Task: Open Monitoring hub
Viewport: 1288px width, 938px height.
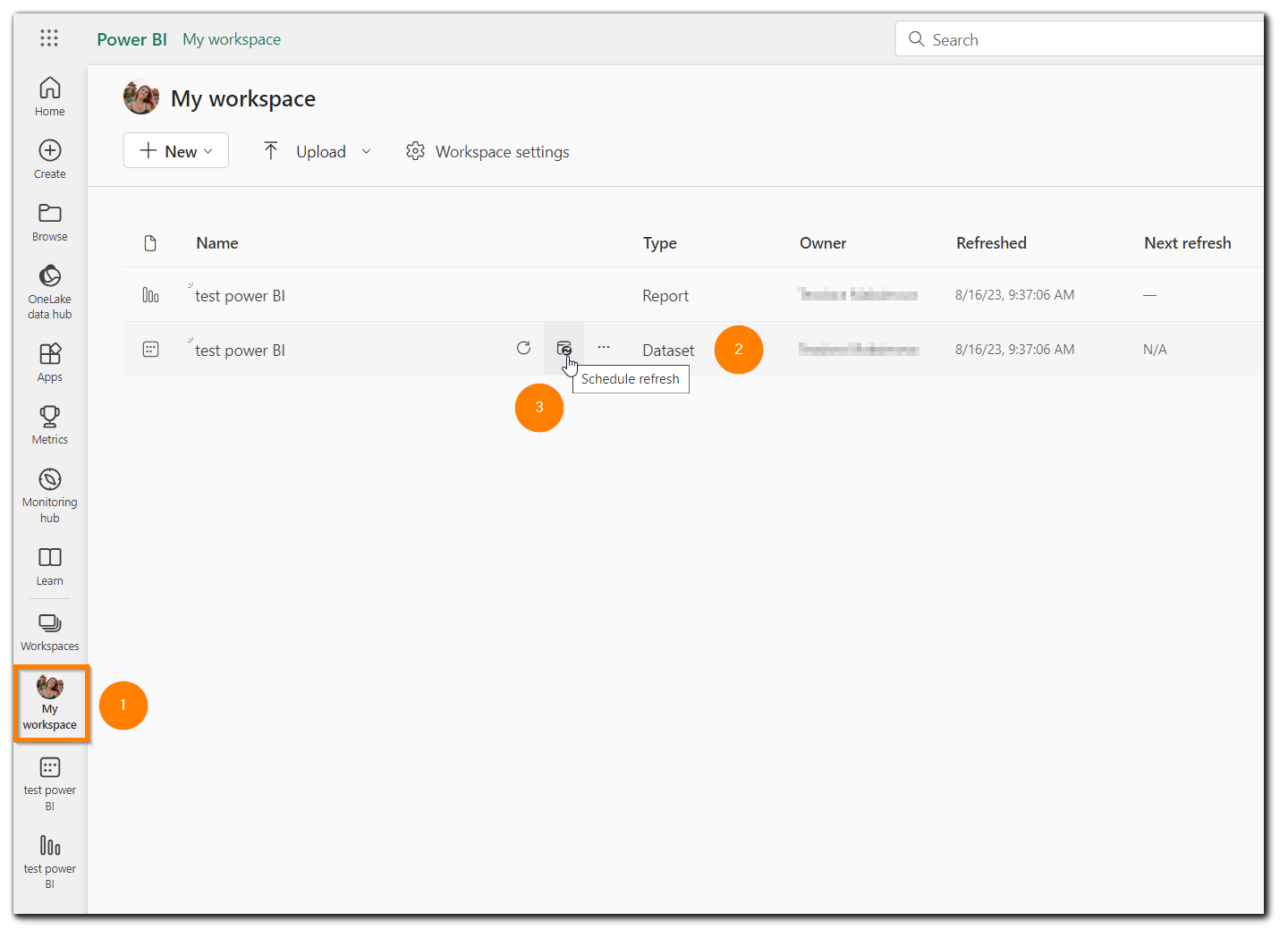Action: click(50, 495)
